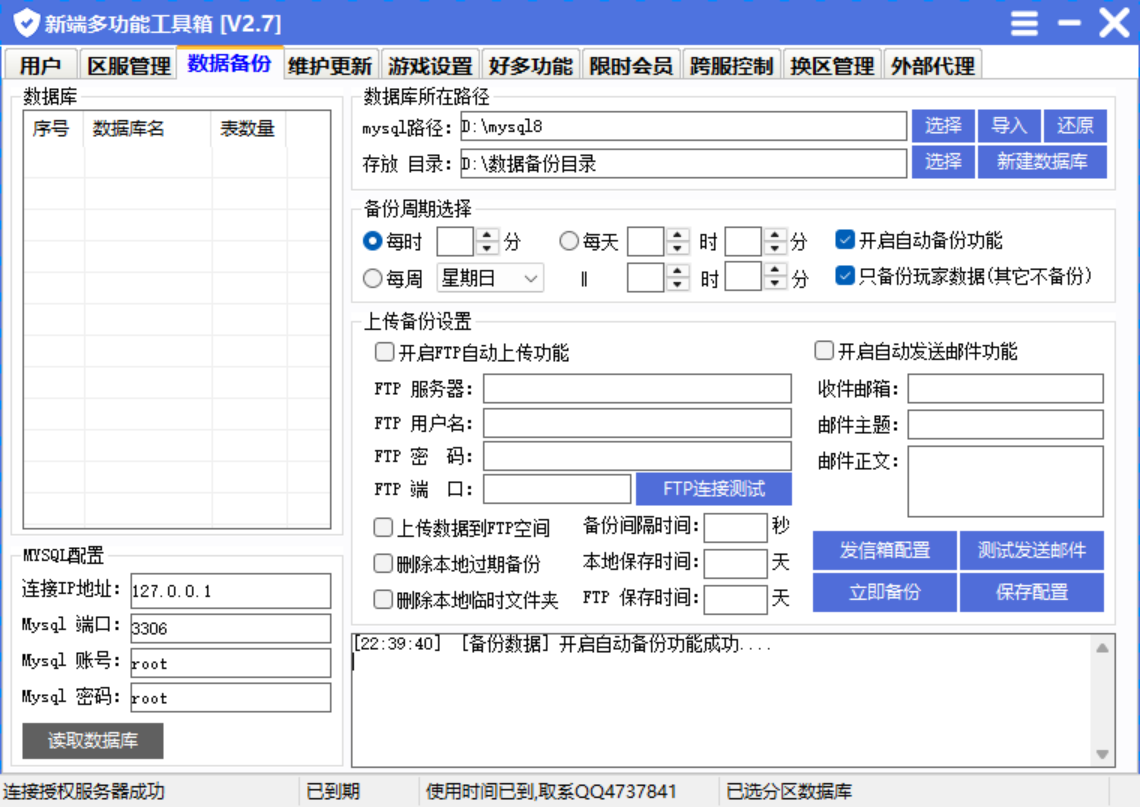The image size is (1140, 807).
Task: Enable 开启FTP自动上传功能 checkbox
Action: tap(384, 352)
